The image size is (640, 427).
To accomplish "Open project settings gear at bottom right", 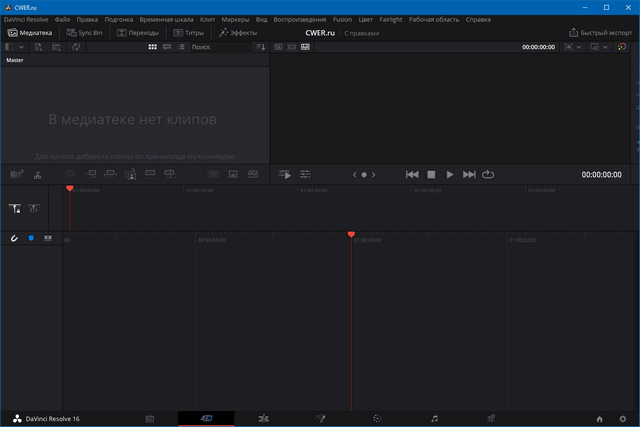I will [623, 418].
